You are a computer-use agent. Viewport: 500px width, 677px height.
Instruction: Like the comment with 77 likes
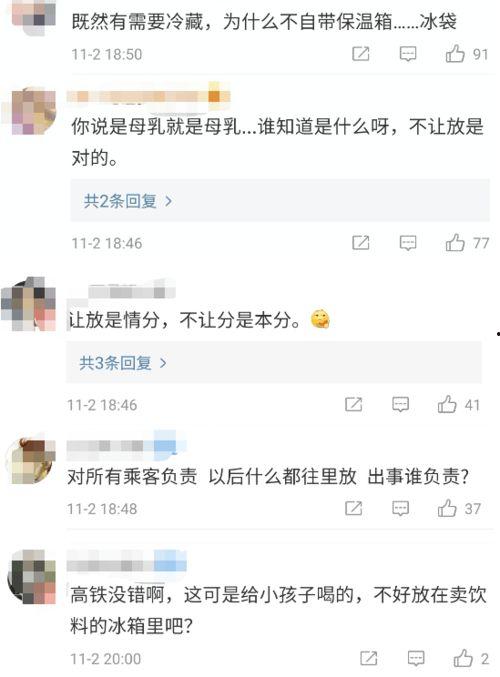pos(455,243)
